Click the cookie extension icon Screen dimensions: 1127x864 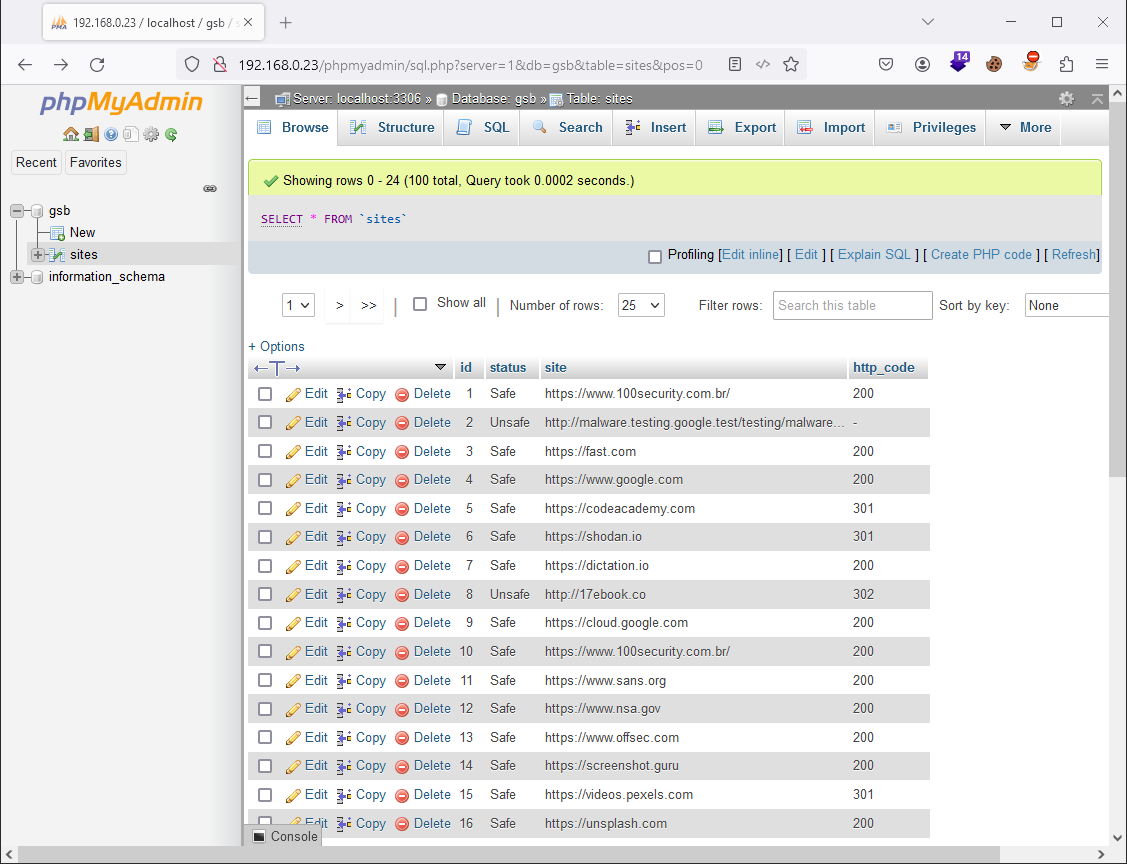pos(994,65)
